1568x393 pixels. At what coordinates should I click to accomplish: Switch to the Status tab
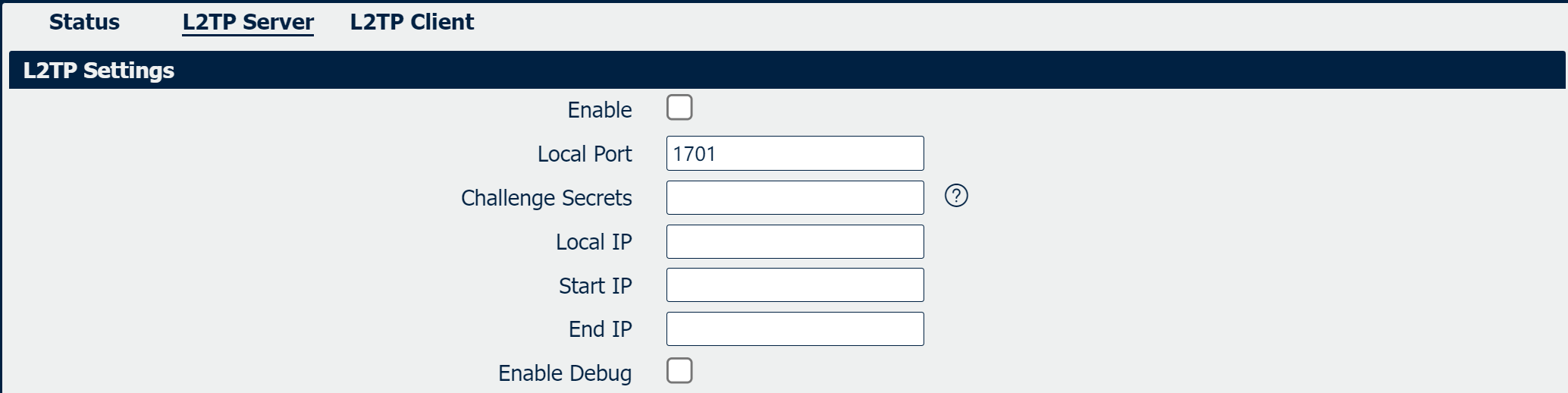pyautogui.click(x=84, y=22)
